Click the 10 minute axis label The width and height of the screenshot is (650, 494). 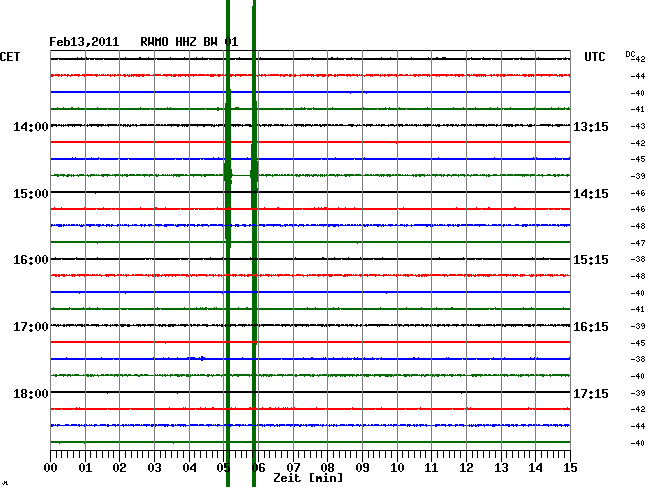click(x=397, y=468)
